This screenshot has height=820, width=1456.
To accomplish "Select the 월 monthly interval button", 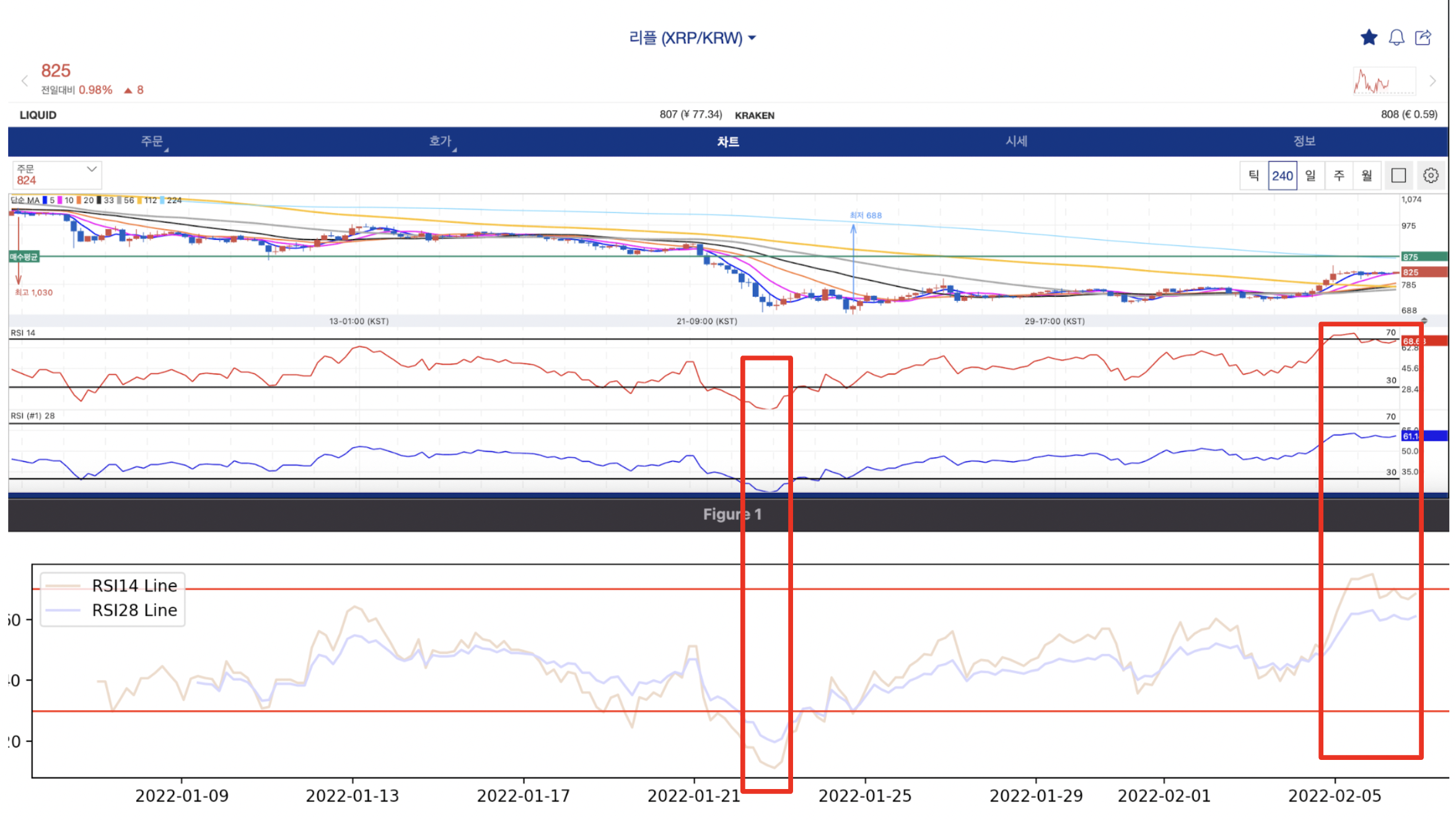I will click(x=1367, y=176).
